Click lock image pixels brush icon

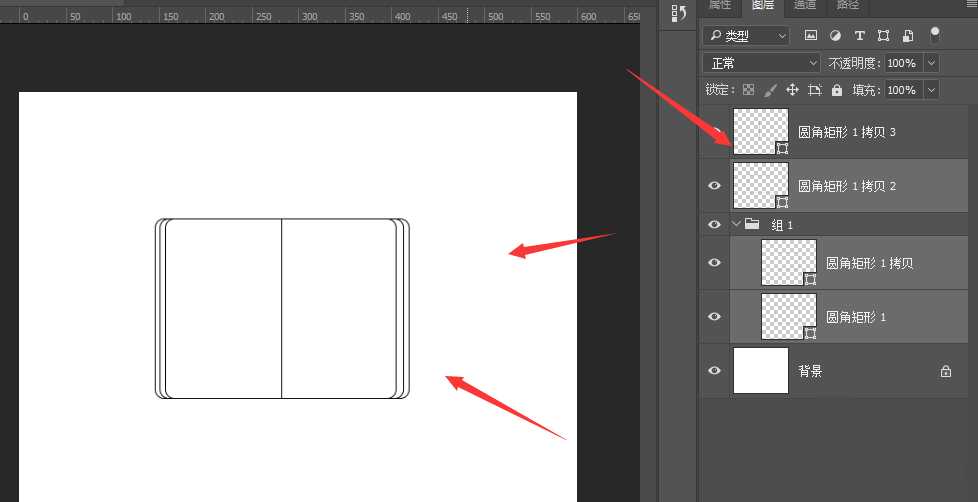pyautogui.click(x=770, y=90)
